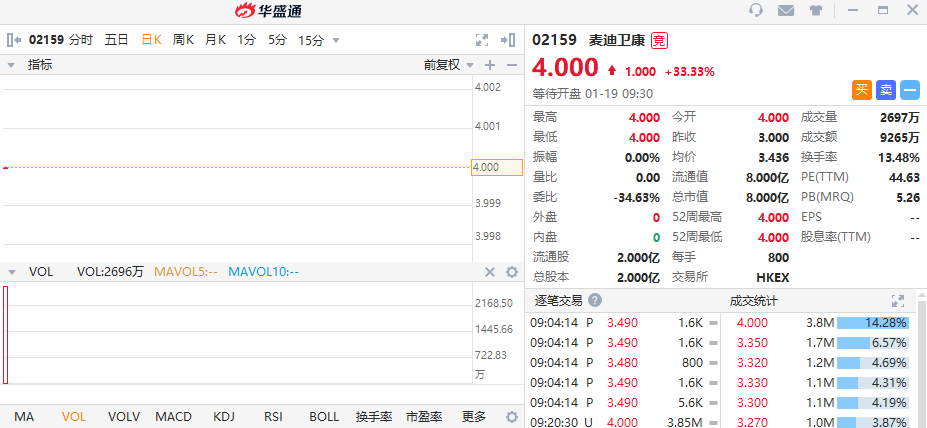Click the 4.000 price axis label box
This screenshot has height=428, width=927.
497,167
